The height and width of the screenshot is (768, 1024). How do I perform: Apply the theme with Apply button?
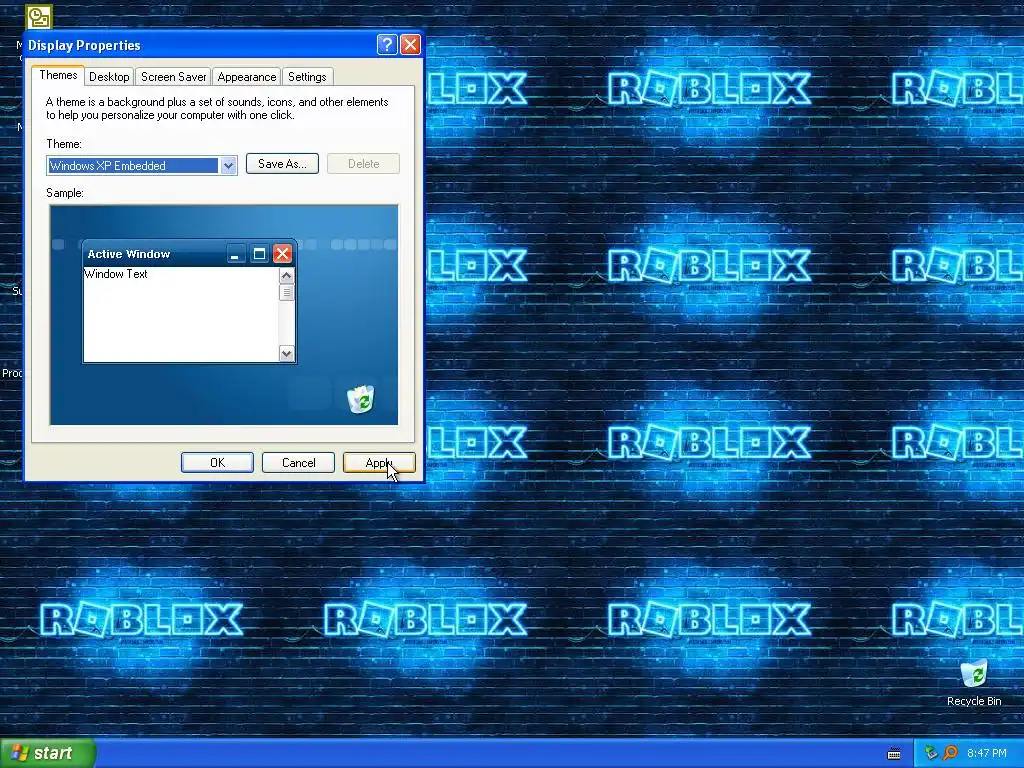point(379,462)
